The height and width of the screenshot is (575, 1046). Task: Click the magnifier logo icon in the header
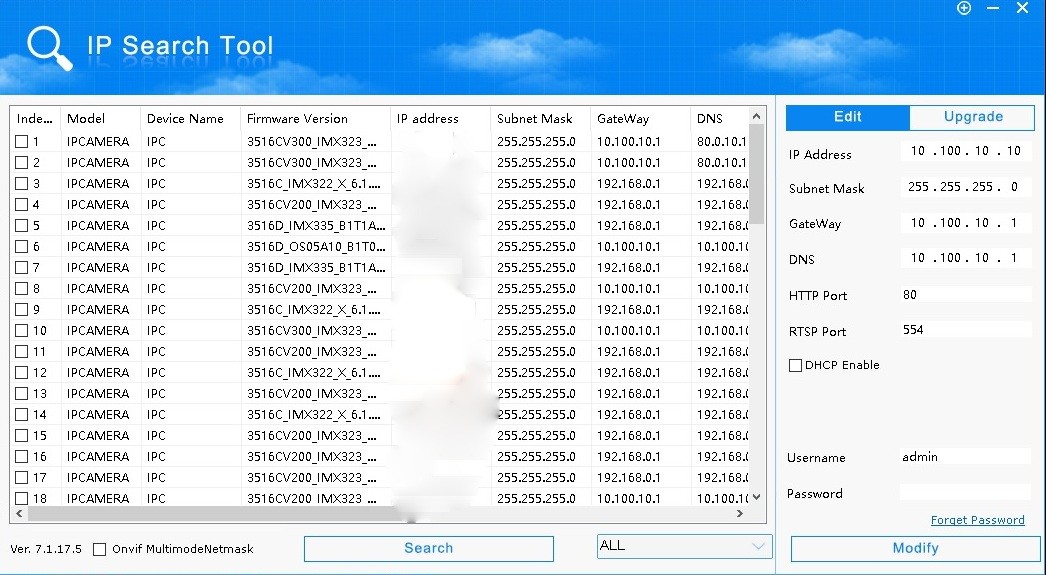point(49,49)
